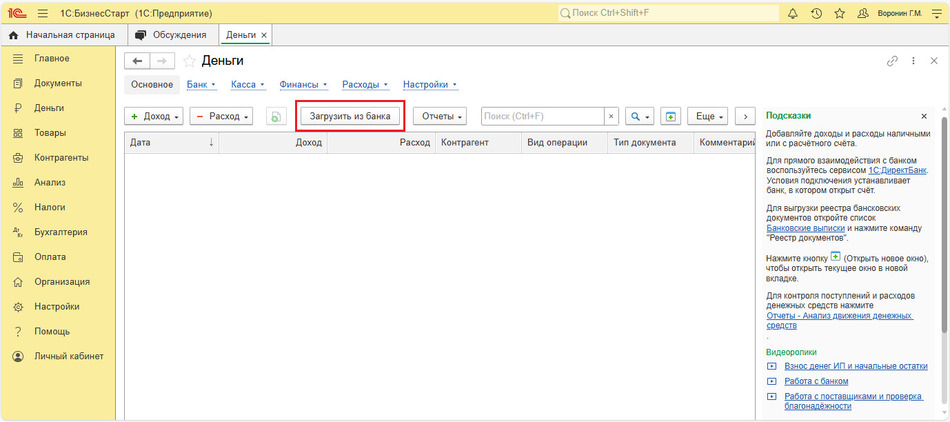Viewport: 950px width, 422px height.
Task: Open Организация in sidebar
Action: (x=62, y=282)
